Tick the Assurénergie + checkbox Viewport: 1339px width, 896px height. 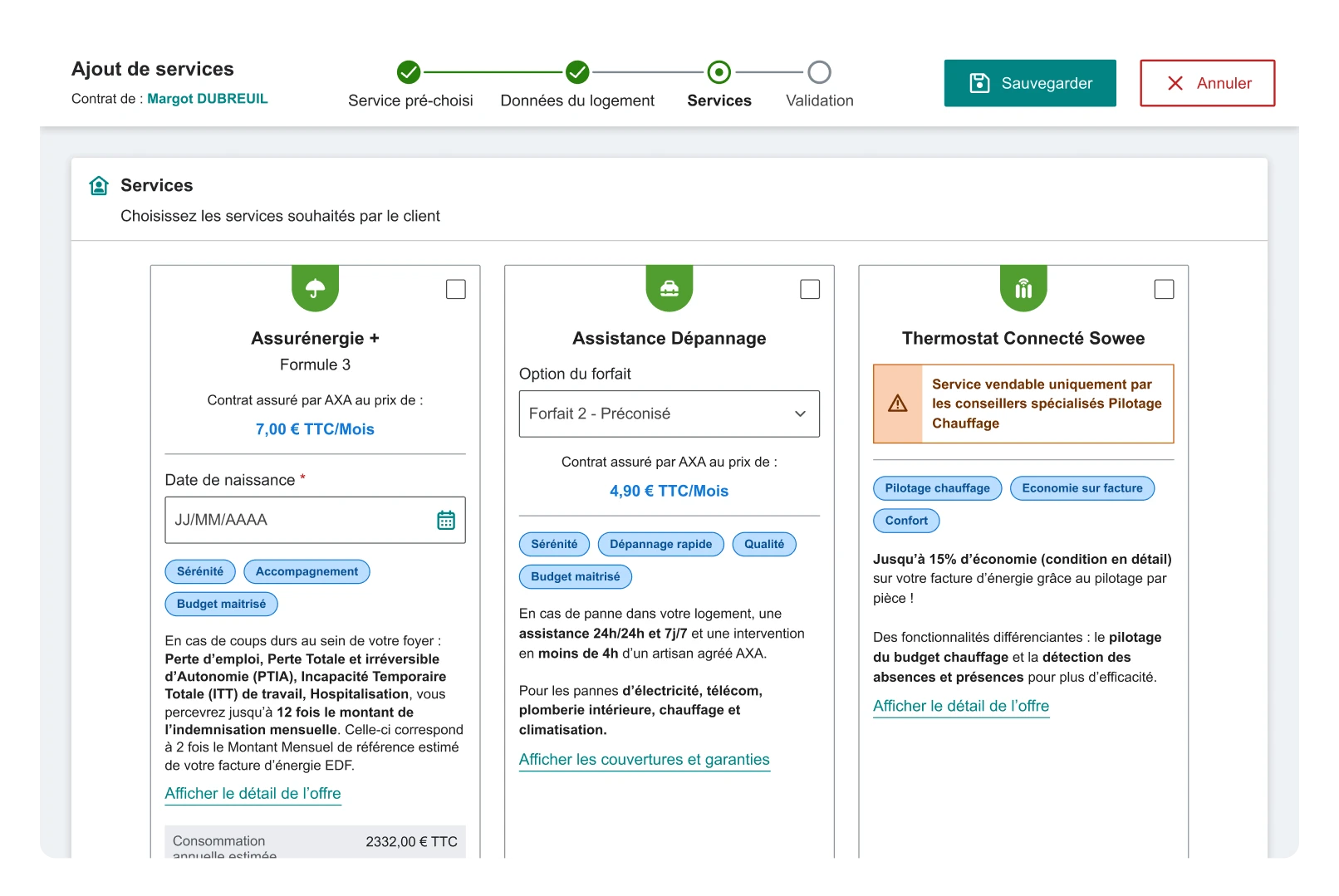456,289
